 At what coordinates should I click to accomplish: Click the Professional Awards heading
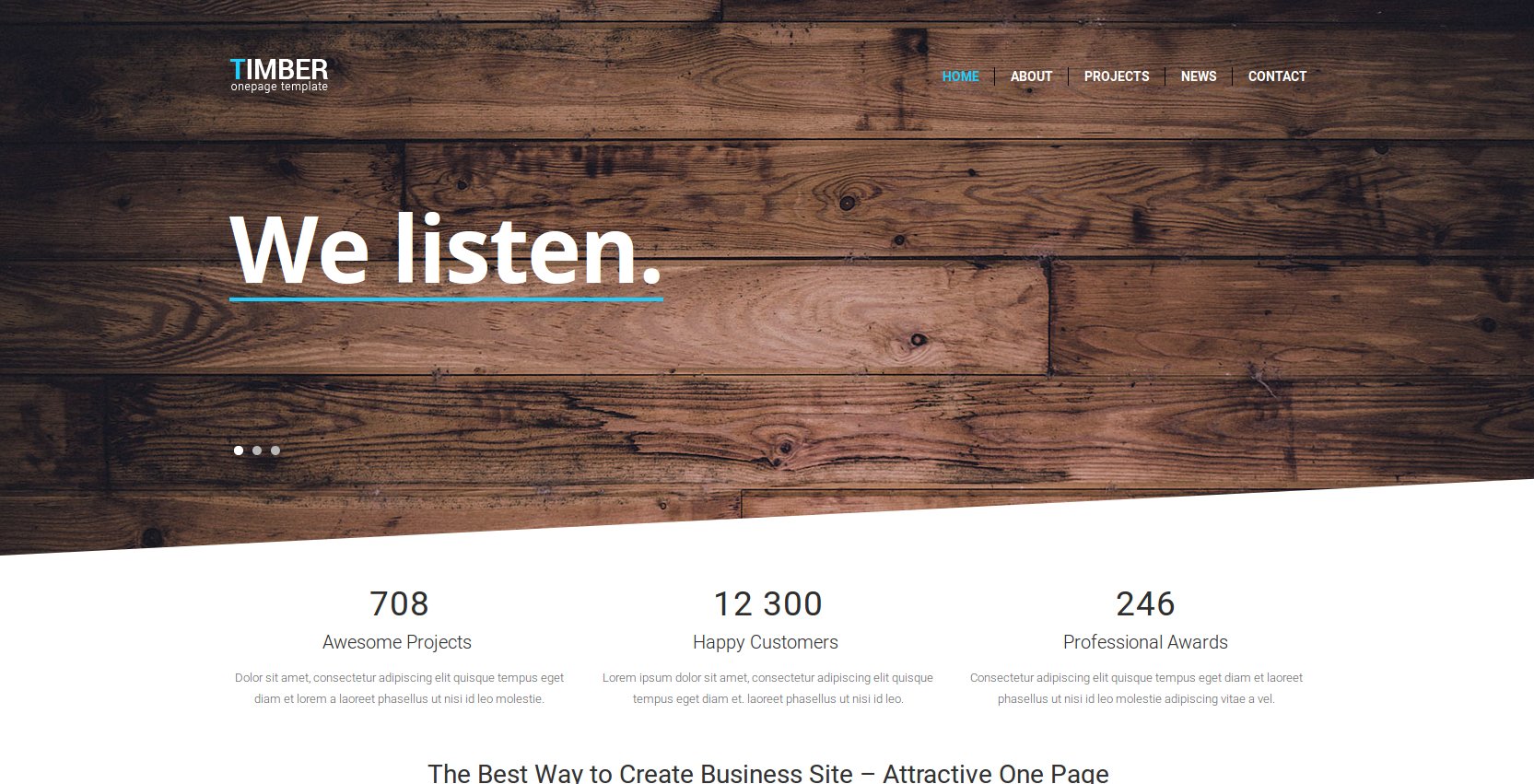(1145, 642)
